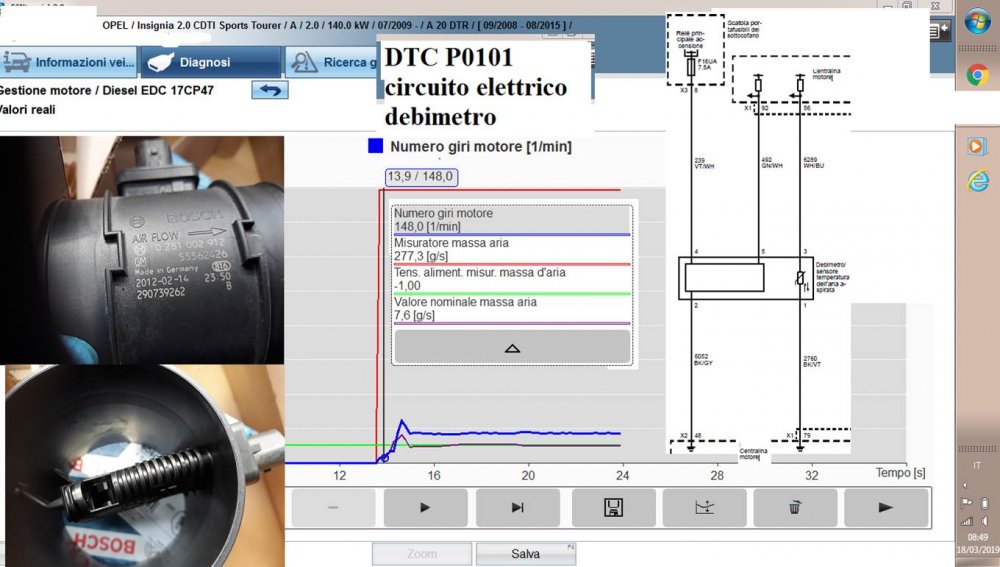Screen dimensions: 1000x567
Task: Click the graph cursor measurement icon
Action: 705,507
